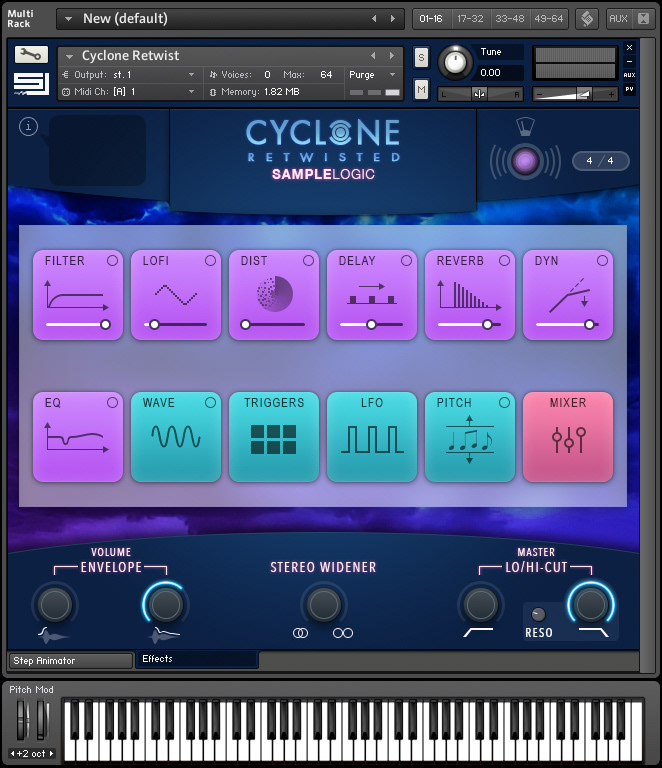This screenshot has width=662, height=768.
Task: Open the LFO square wave icon
Action: tap(372, 439)
